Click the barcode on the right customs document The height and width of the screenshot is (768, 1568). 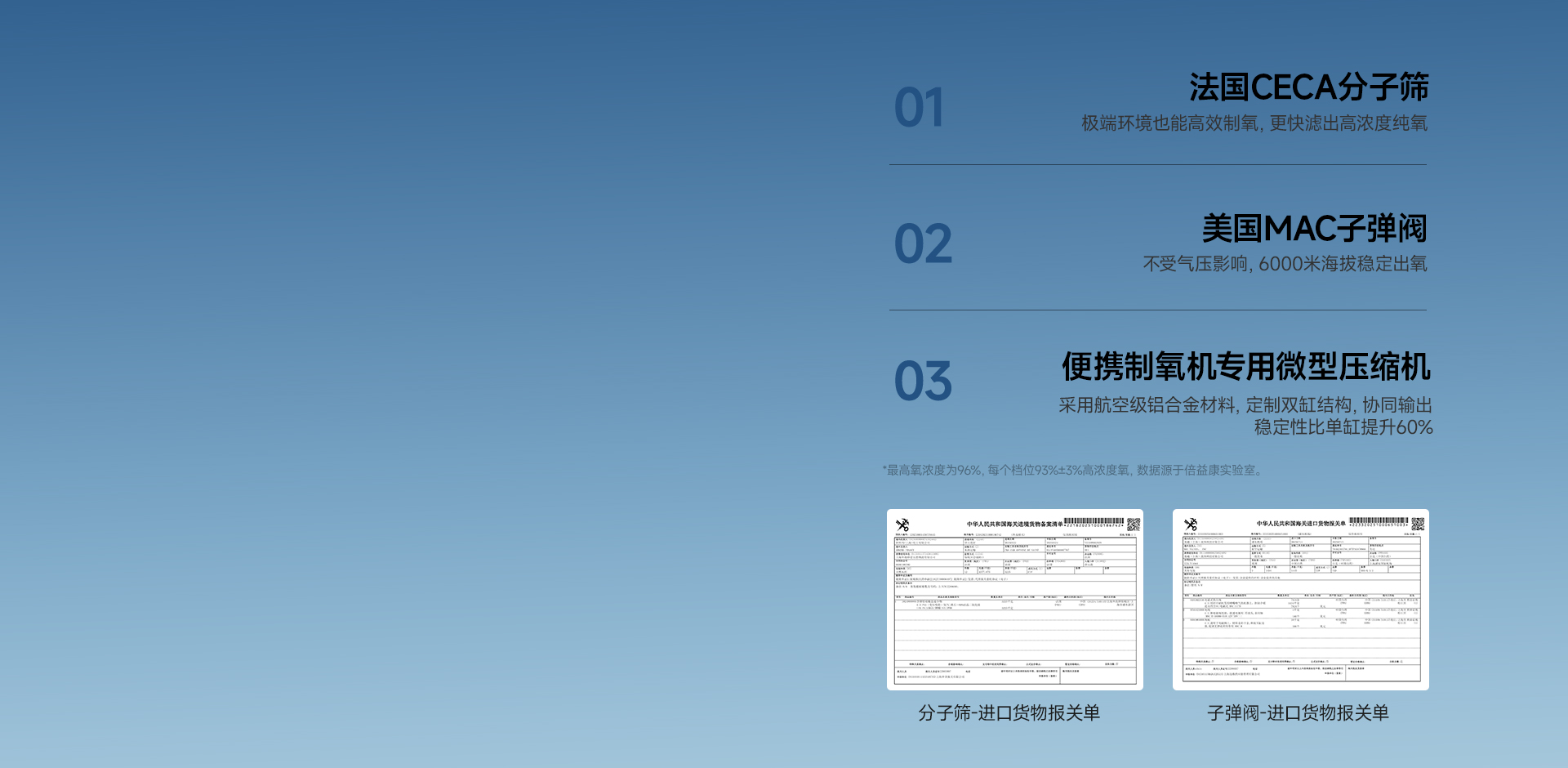(x=1379, y=521)
